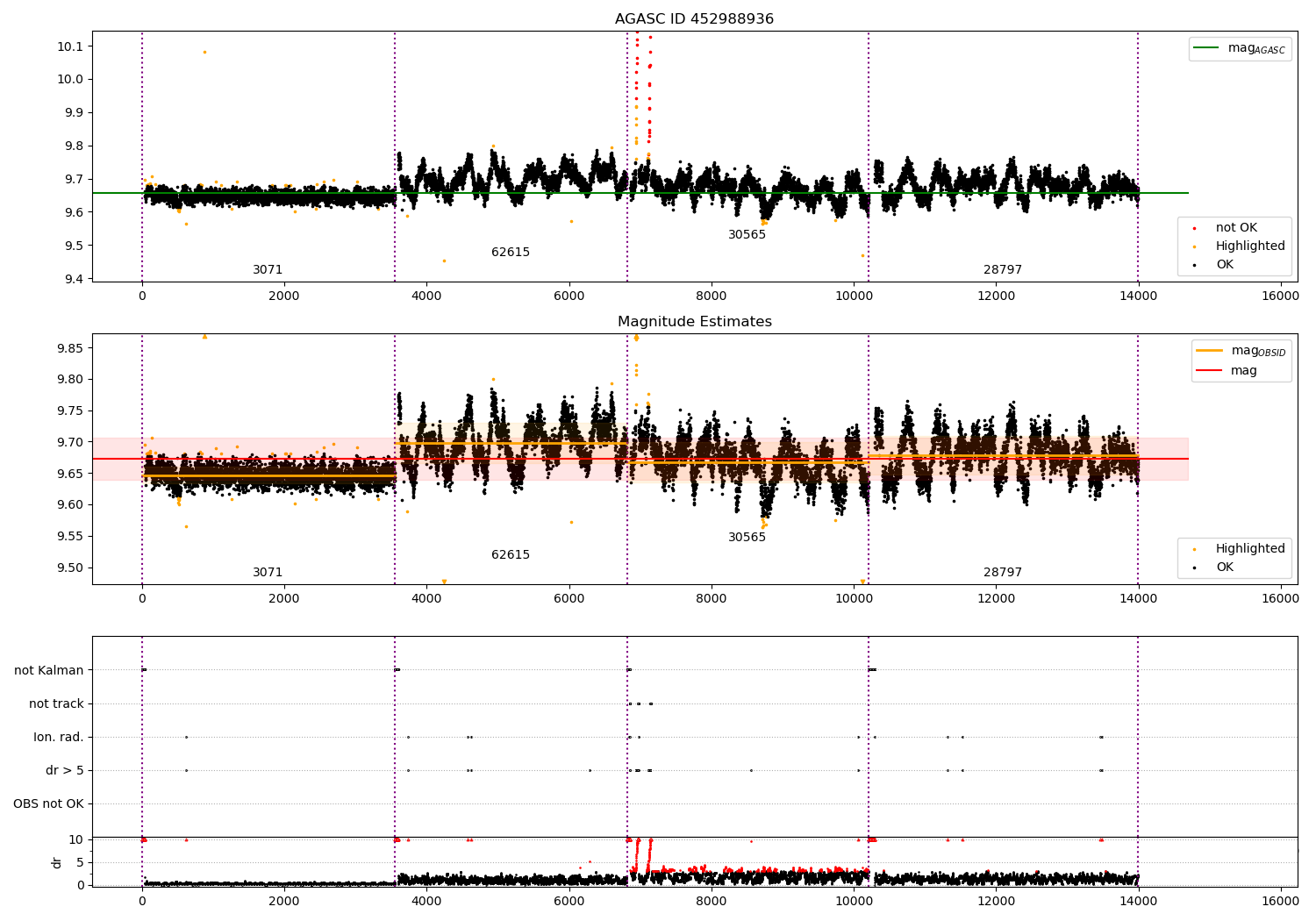
Task: Click 'OK' legend label in top plot
Action: click(x=1225, y=265)
